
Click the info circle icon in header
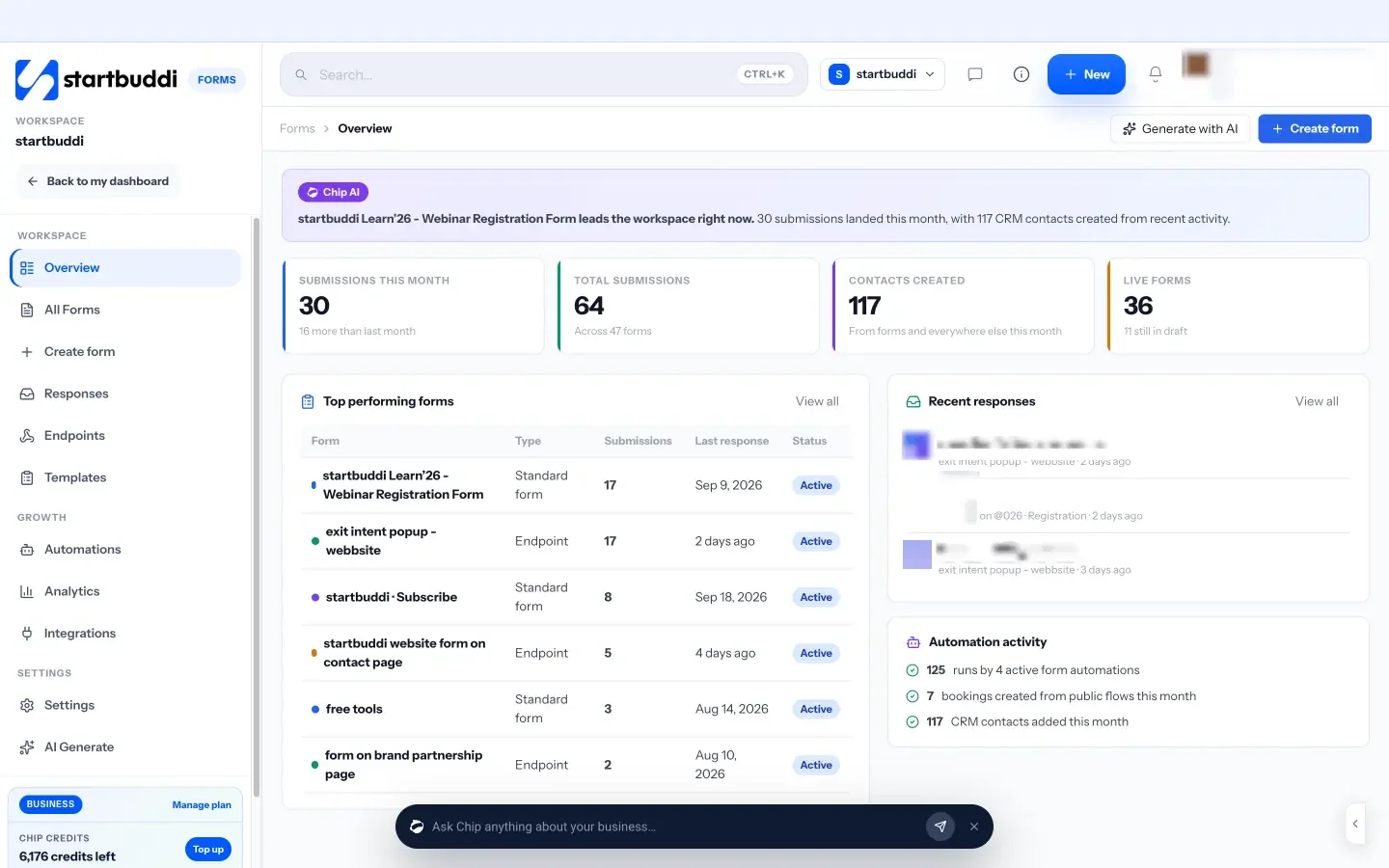[x=1021, y=74]
